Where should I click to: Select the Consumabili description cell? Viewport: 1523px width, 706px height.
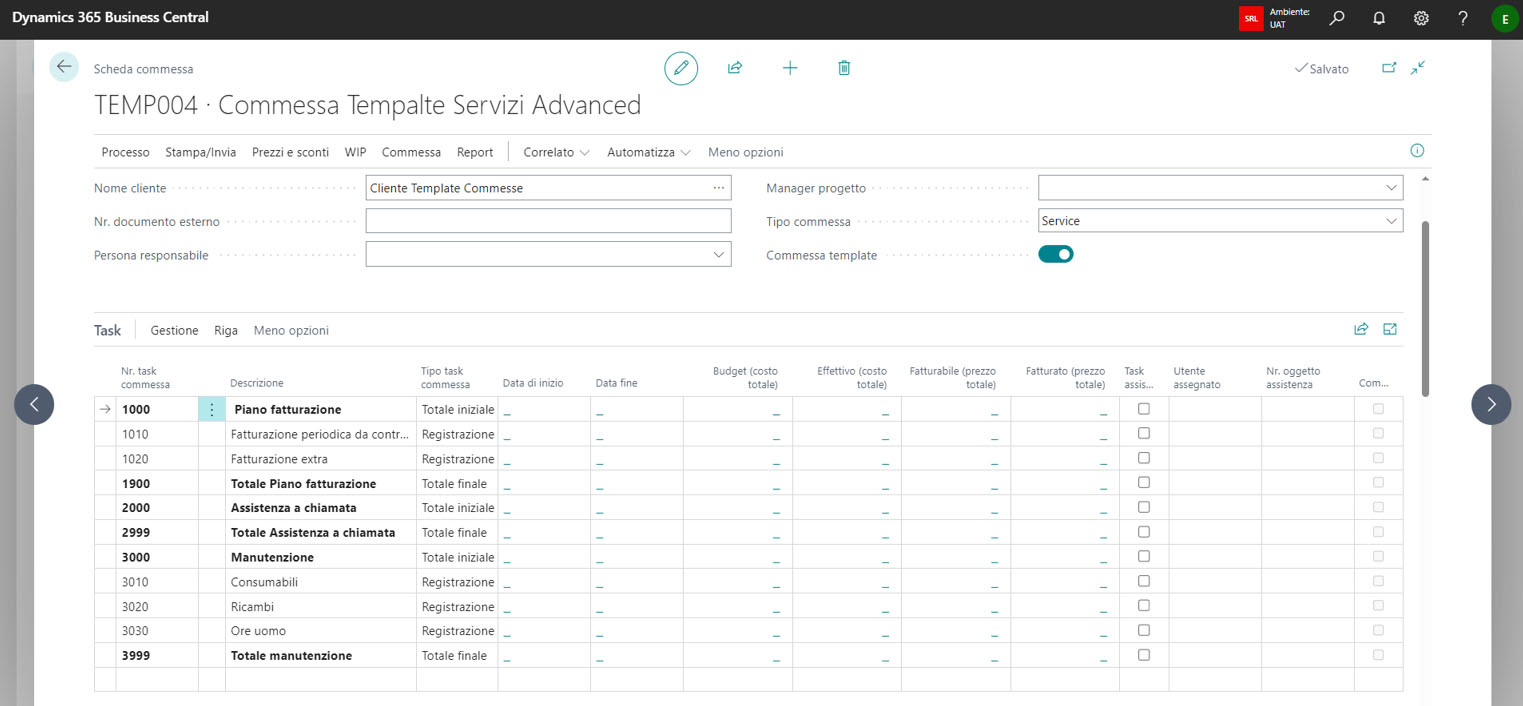click(320, 582)
